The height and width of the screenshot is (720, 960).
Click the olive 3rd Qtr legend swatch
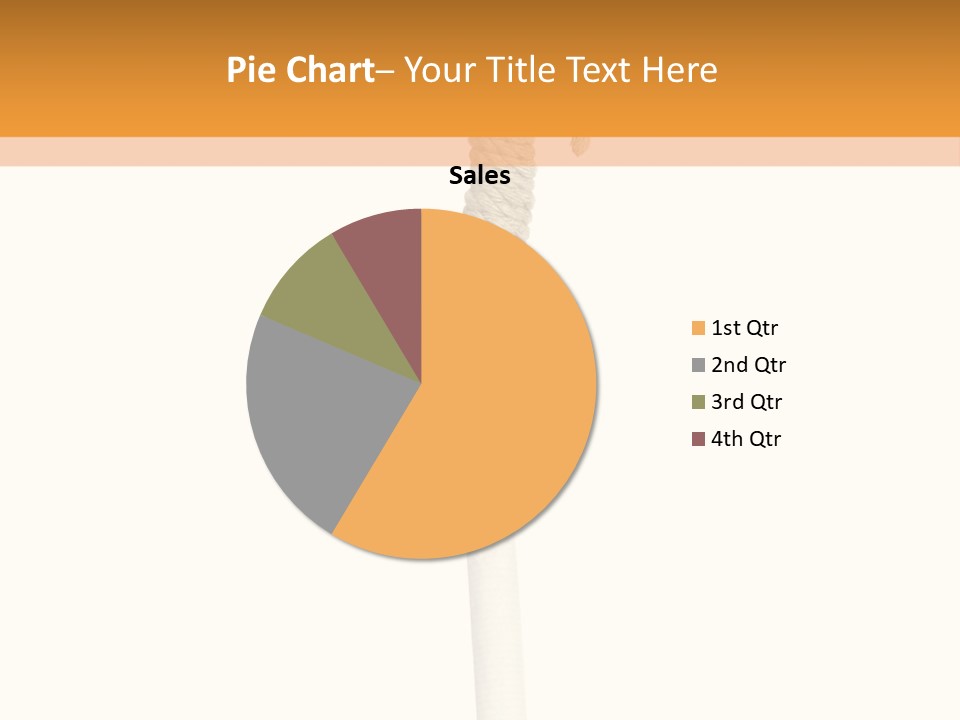698,402
